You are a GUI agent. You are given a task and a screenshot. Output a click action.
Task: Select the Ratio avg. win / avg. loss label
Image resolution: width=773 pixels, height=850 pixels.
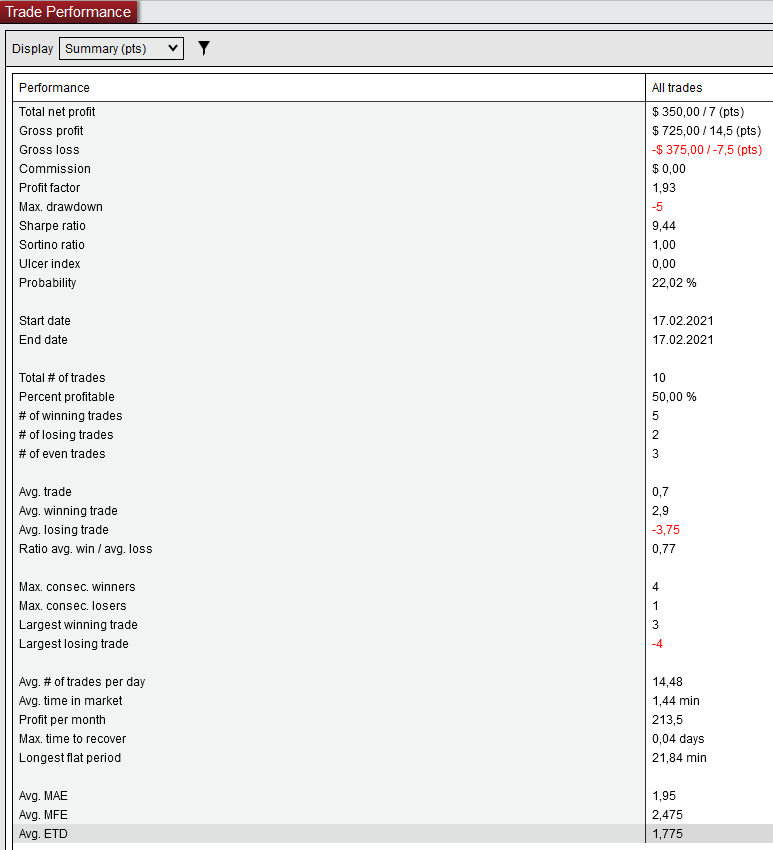[x=86, y=549]
